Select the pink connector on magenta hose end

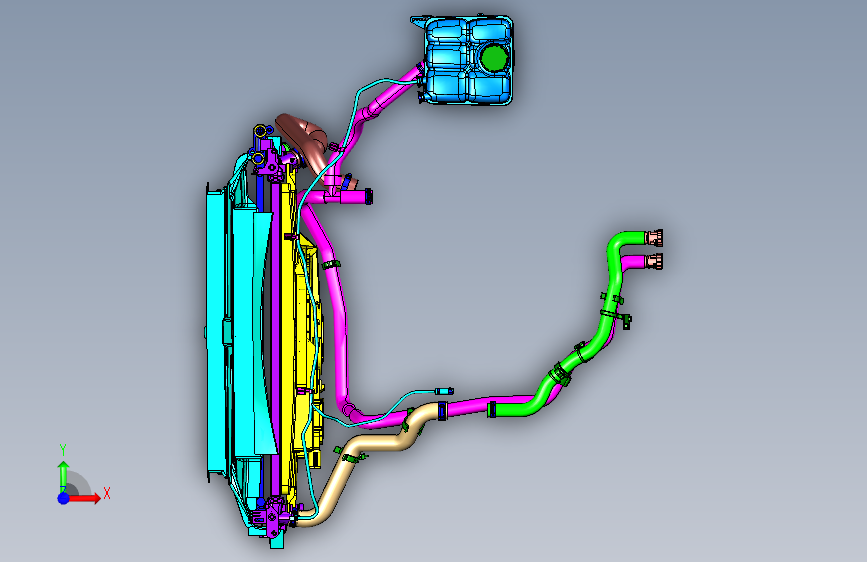[x=654, y=261]
